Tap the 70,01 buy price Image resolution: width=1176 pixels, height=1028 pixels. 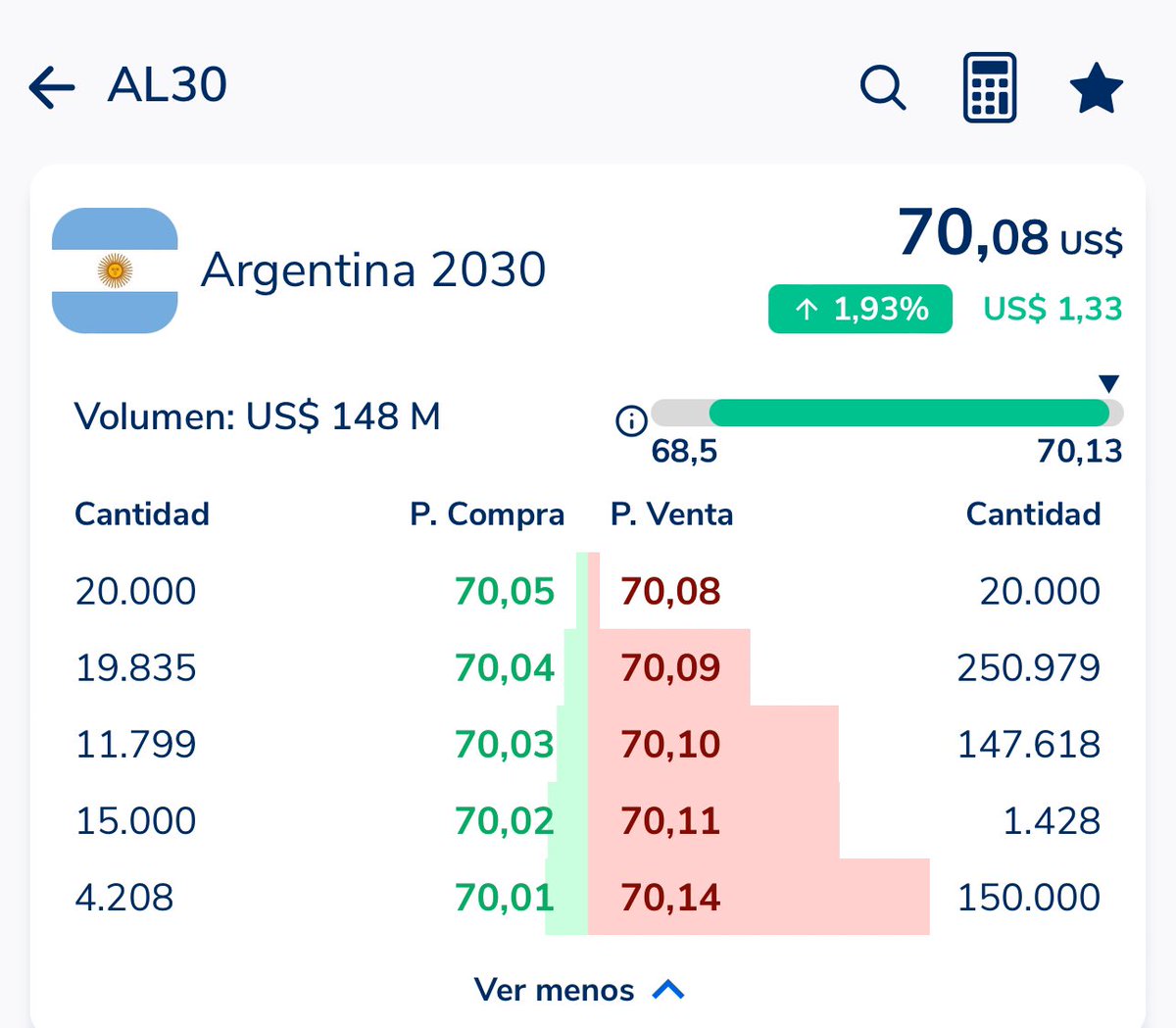point(504,898)
